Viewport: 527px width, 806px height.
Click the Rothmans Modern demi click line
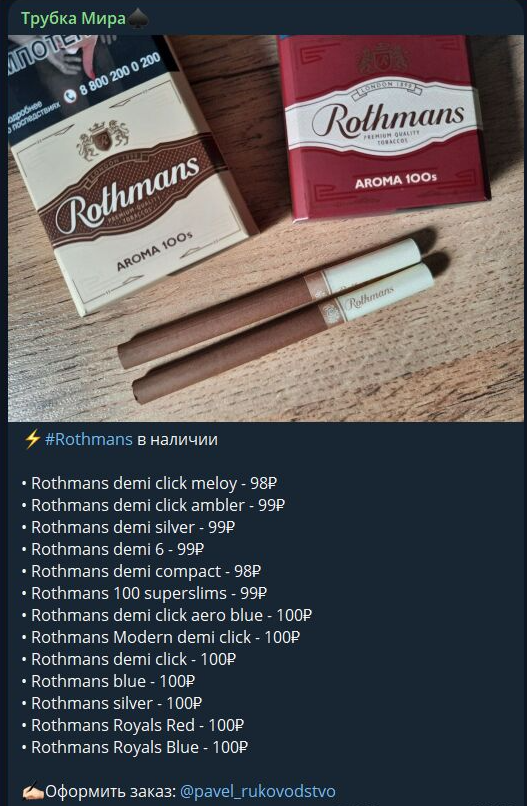click(160, 638)
